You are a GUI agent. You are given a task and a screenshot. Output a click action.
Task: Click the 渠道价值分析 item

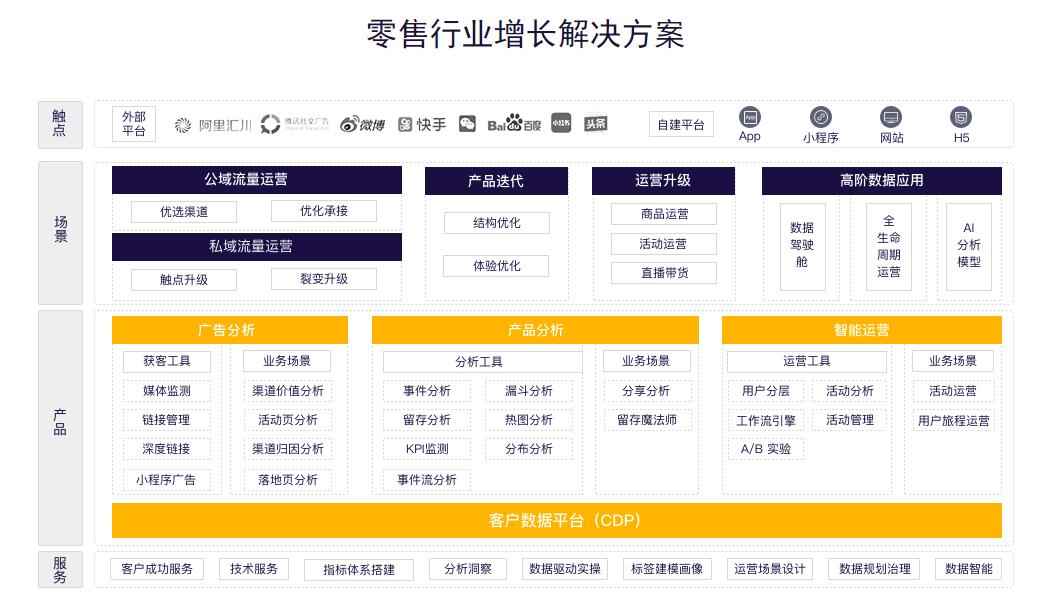pos(287,391)
